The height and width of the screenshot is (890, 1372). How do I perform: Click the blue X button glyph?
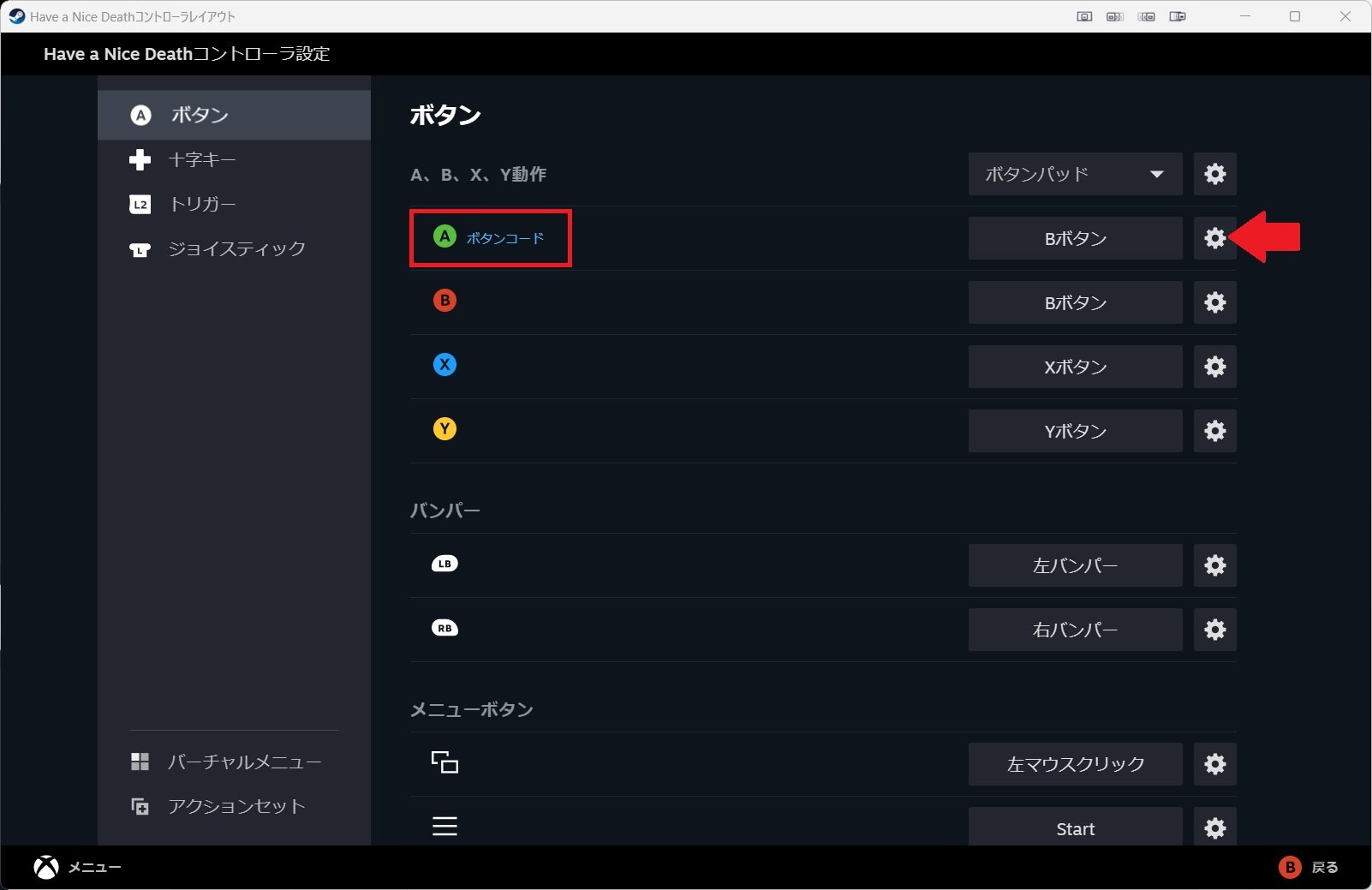tap(444, 365)
